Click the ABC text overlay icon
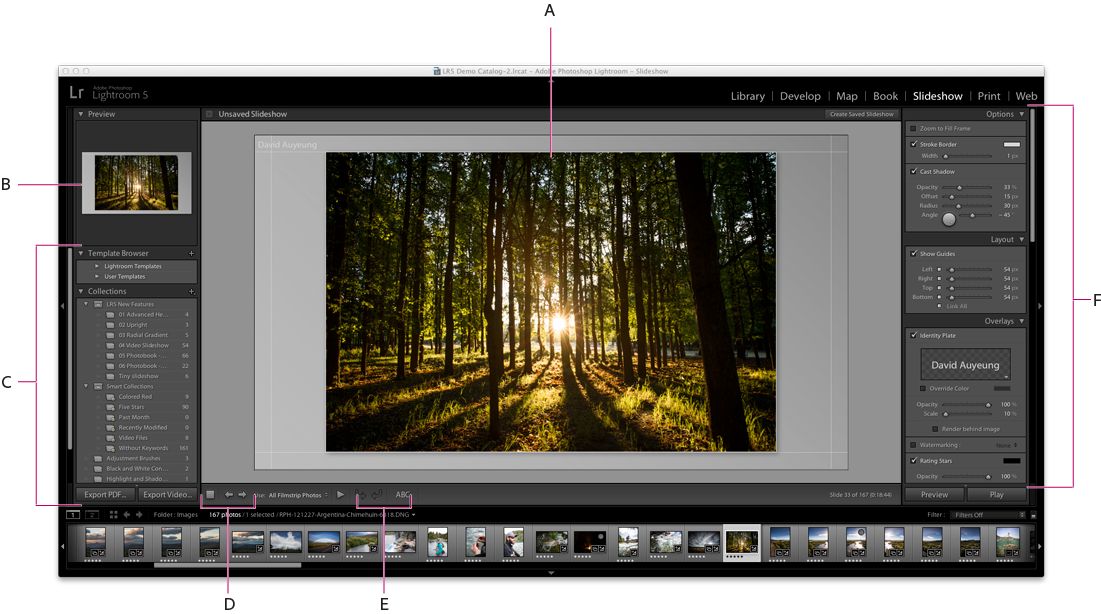1101x614 pixels. 402,493
